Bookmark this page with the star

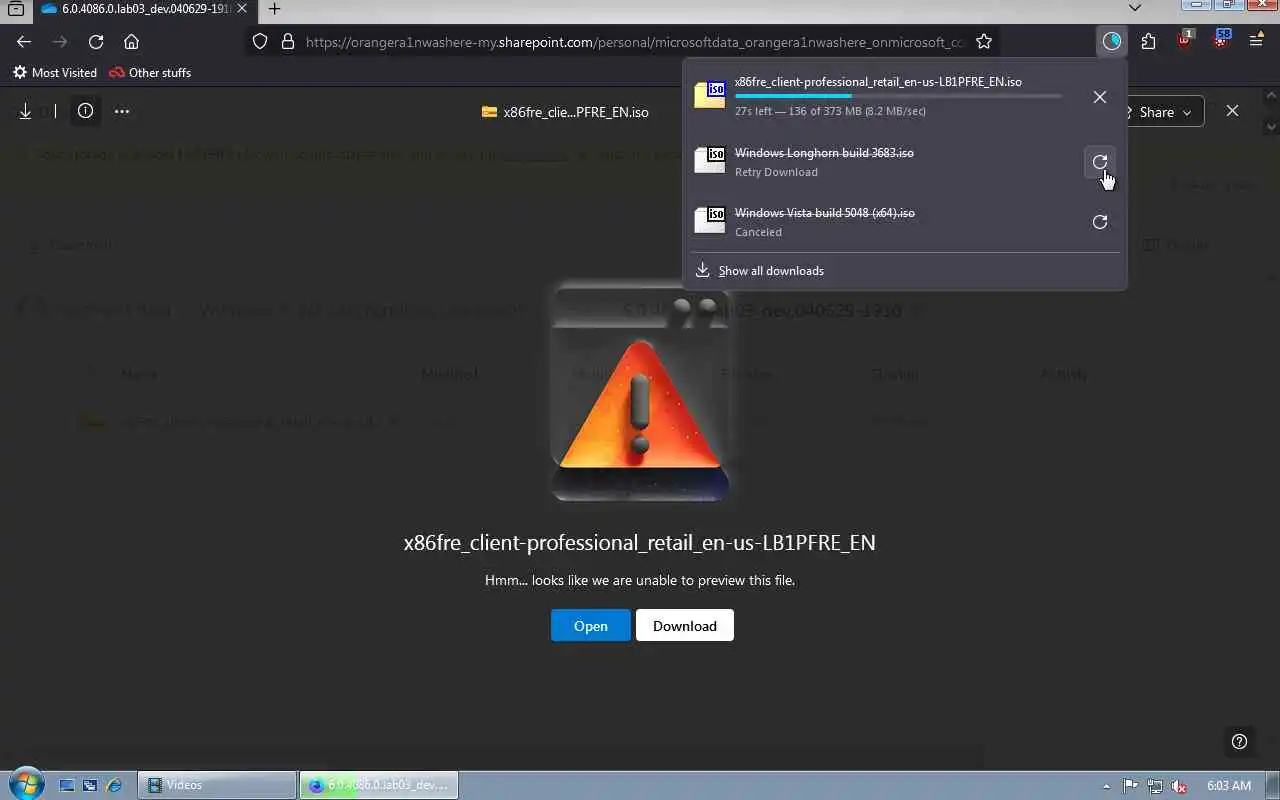tap(984, 42)
